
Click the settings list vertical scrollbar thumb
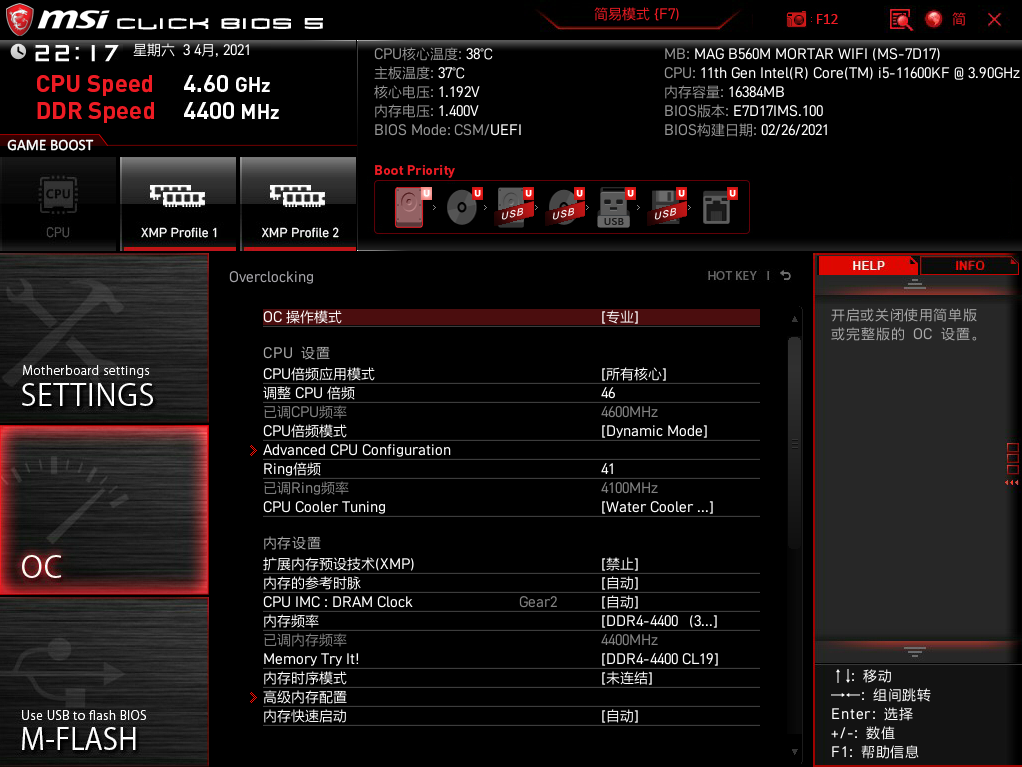tap(795, 443)
